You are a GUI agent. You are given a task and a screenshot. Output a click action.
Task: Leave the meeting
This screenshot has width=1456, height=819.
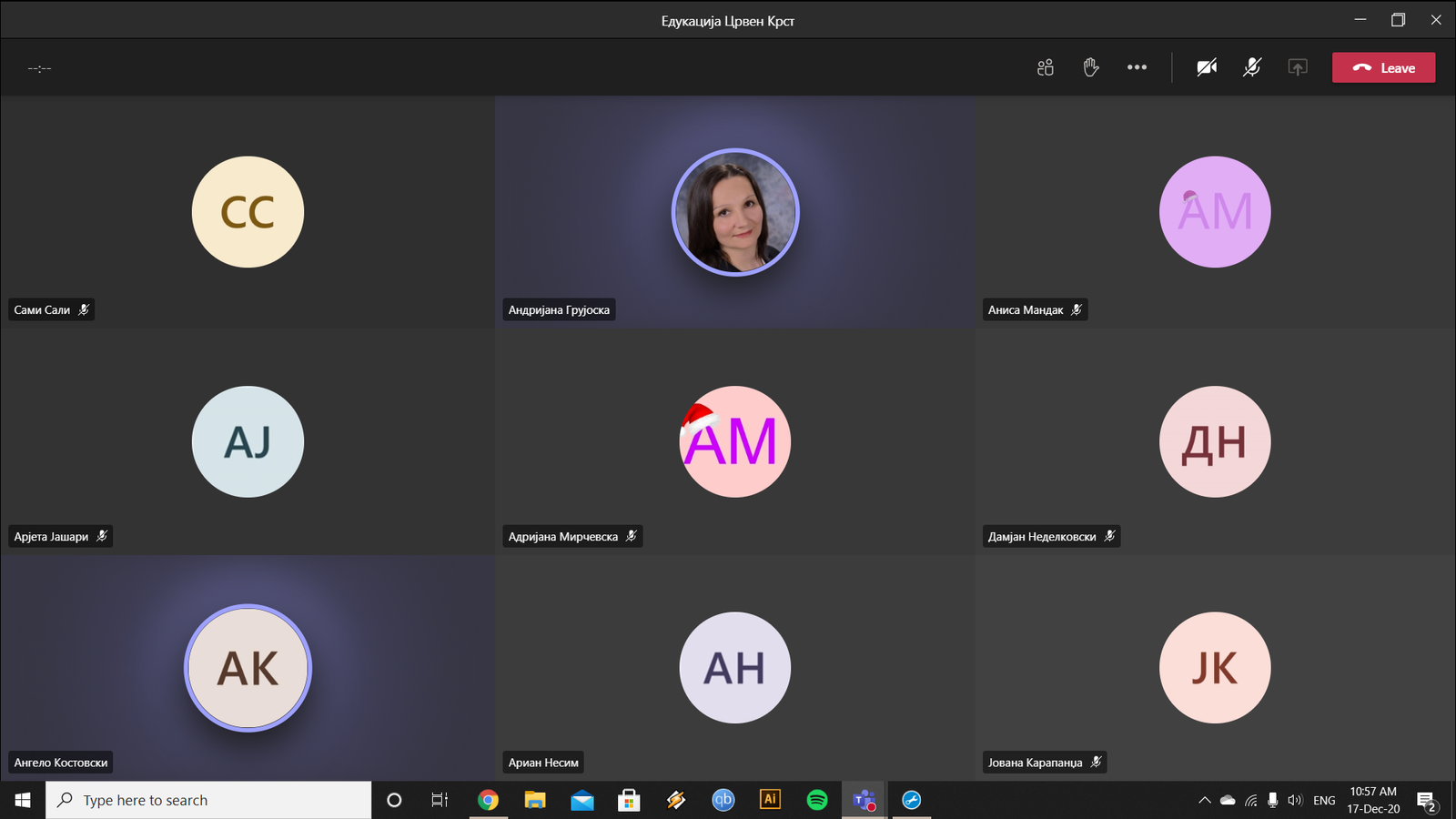click(1383, 67)
